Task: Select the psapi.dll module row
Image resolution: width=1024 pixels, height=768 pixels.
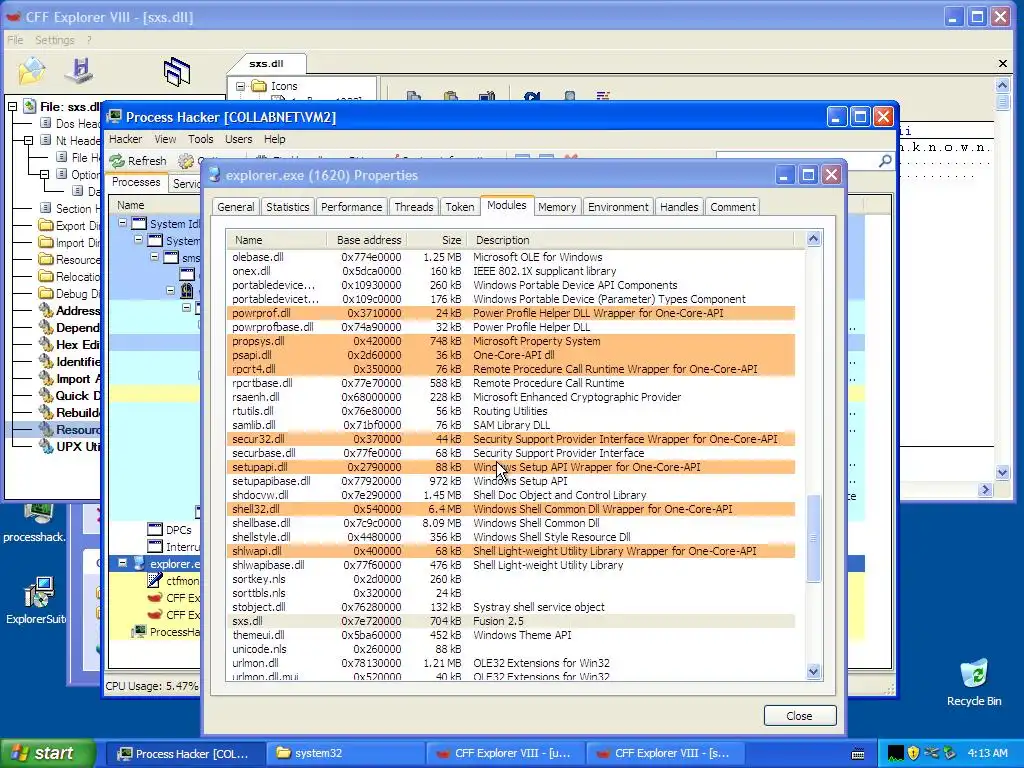Action: (x=511, y=355)
